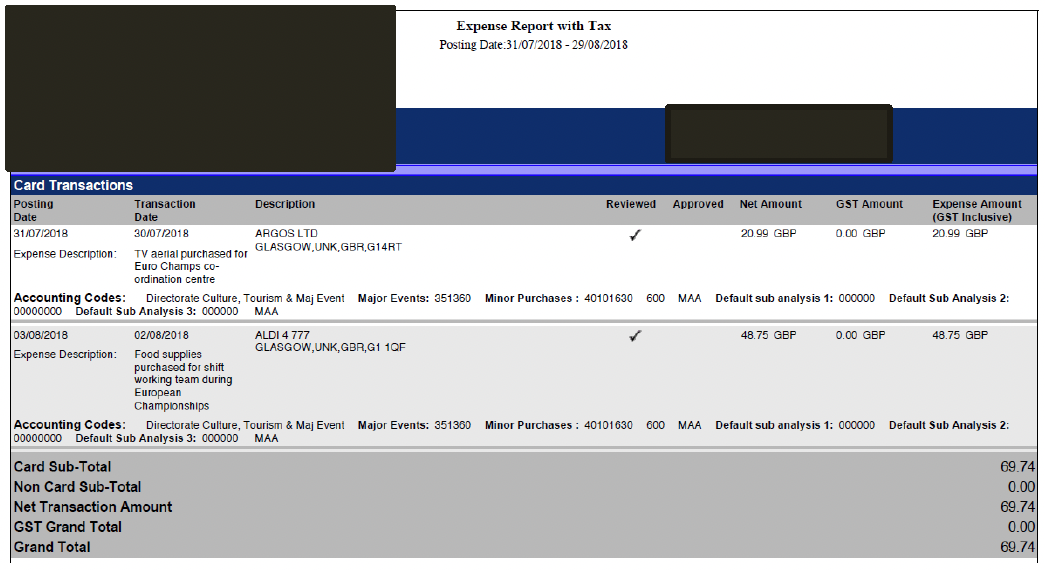The image size is (1045, 570).
Task: Select expense amount 48.75 GBP
Action: (960, 335)
